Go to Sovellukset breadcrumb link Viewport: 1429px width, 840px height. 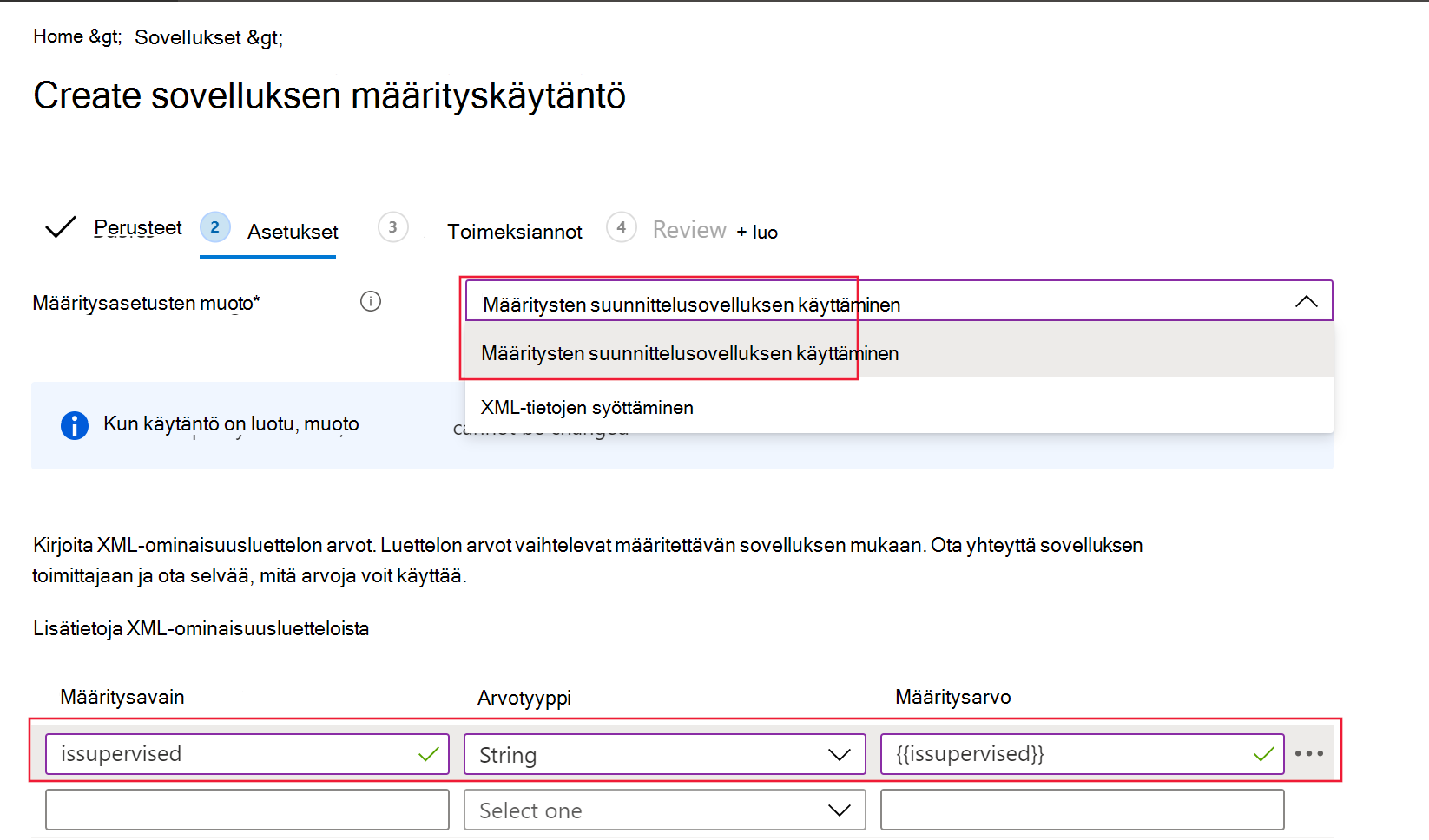188,37
